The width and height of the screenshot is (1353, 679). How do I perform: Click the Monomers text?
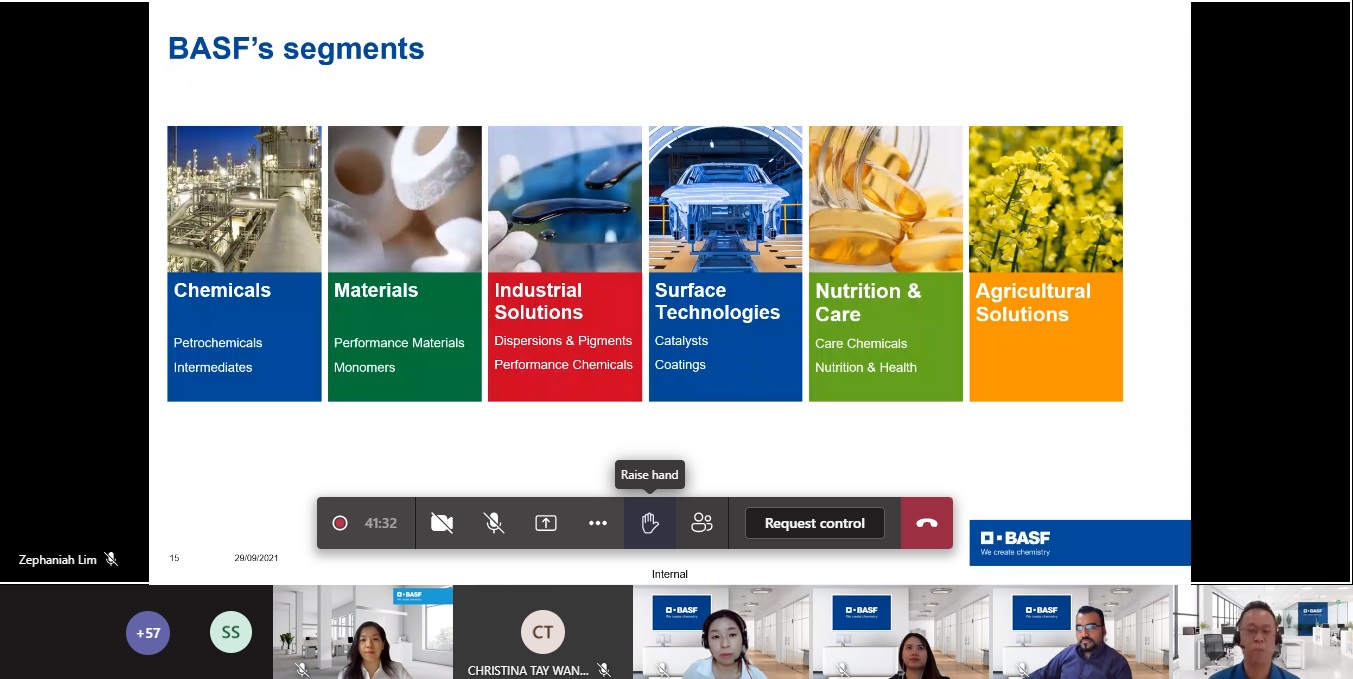click(364, 367)
